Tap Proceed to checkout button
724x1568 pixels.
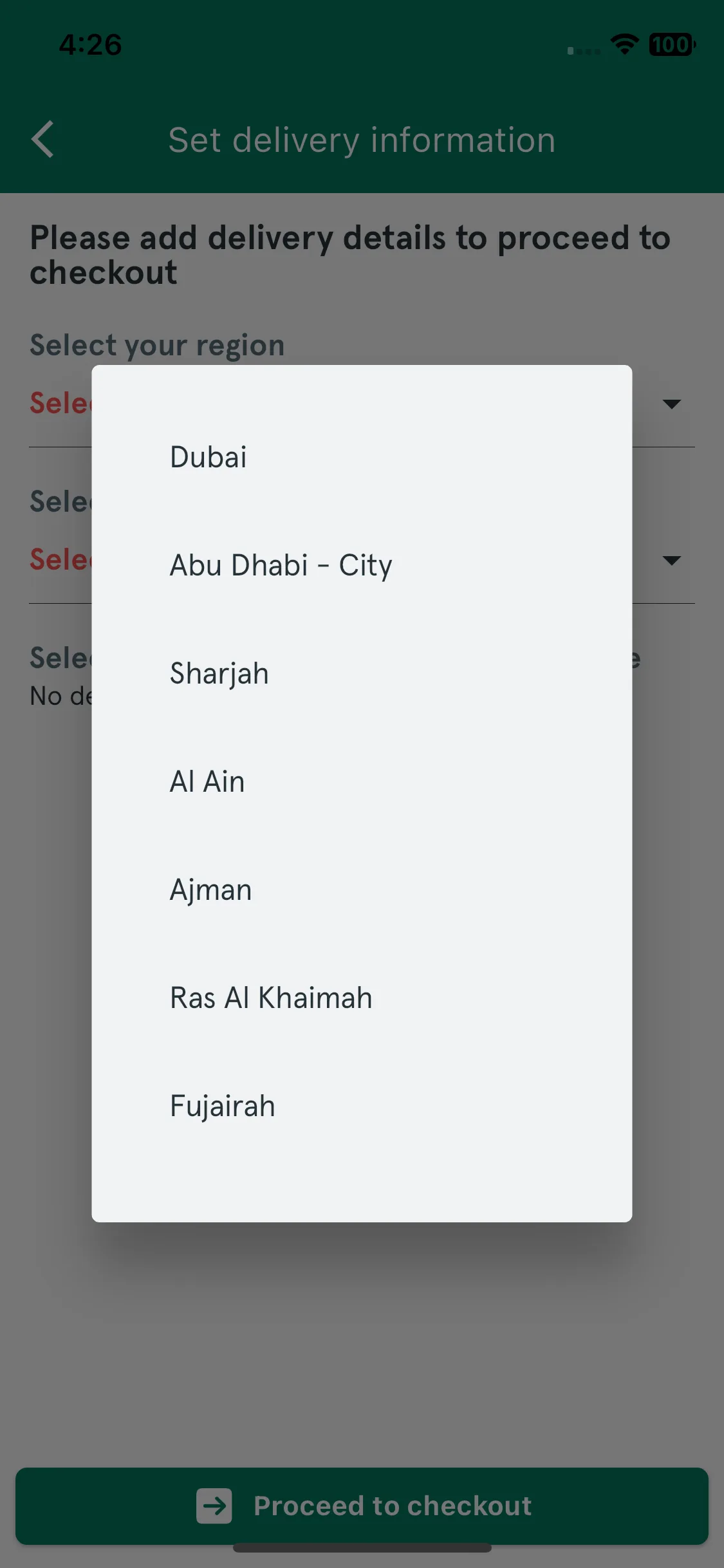(x=362, y=1506)
